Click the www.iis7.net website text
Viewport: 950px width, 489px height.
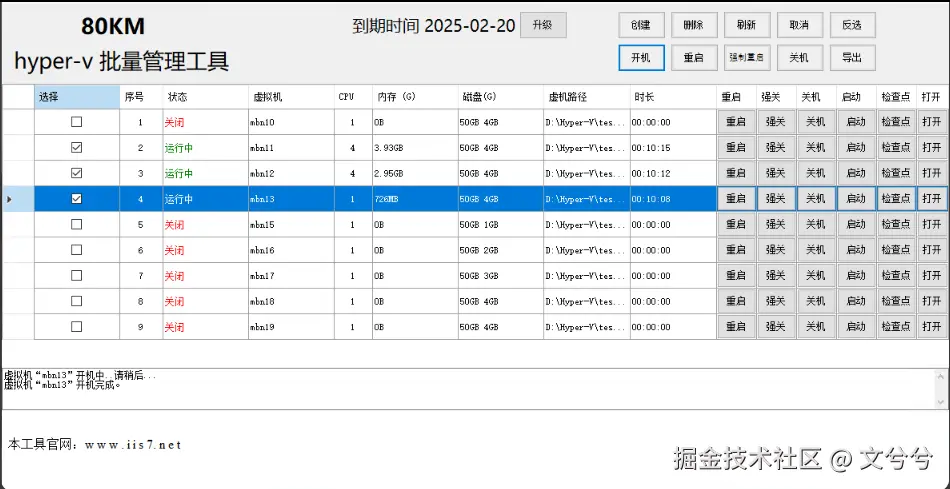pos(133,445)
